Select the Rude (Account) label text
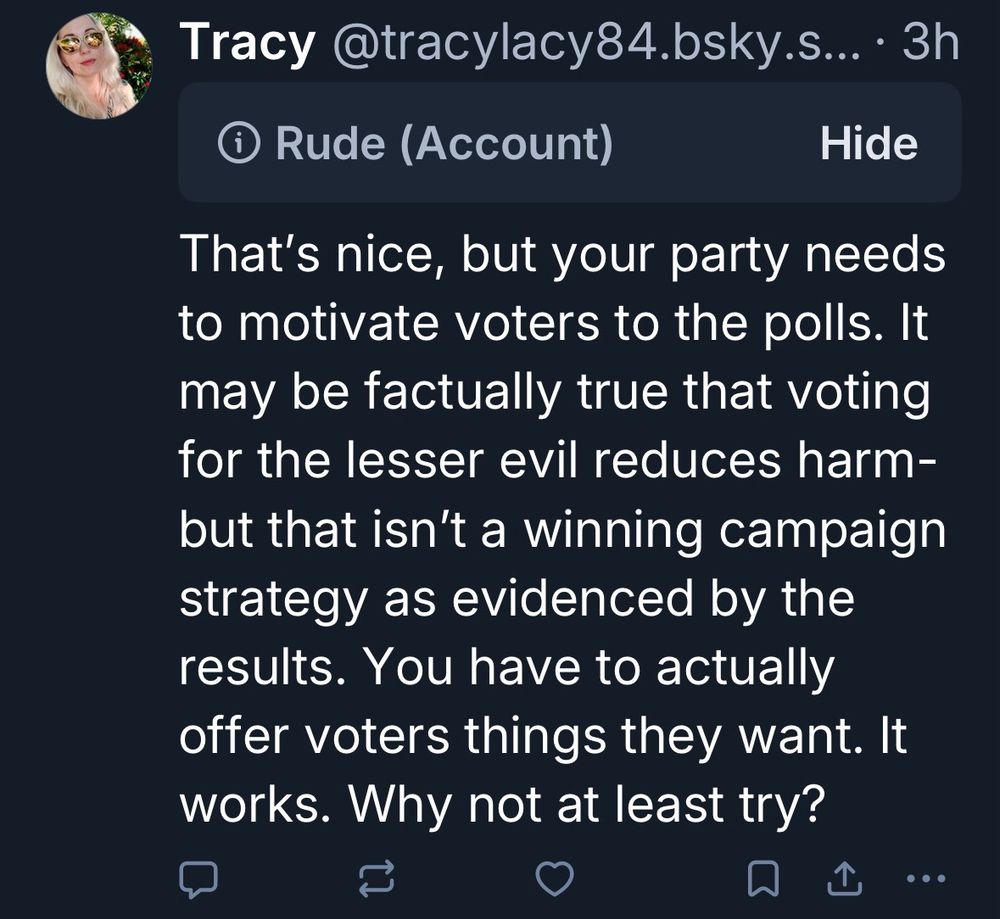This screenshot has height=919, width=1000. [443, 144]
